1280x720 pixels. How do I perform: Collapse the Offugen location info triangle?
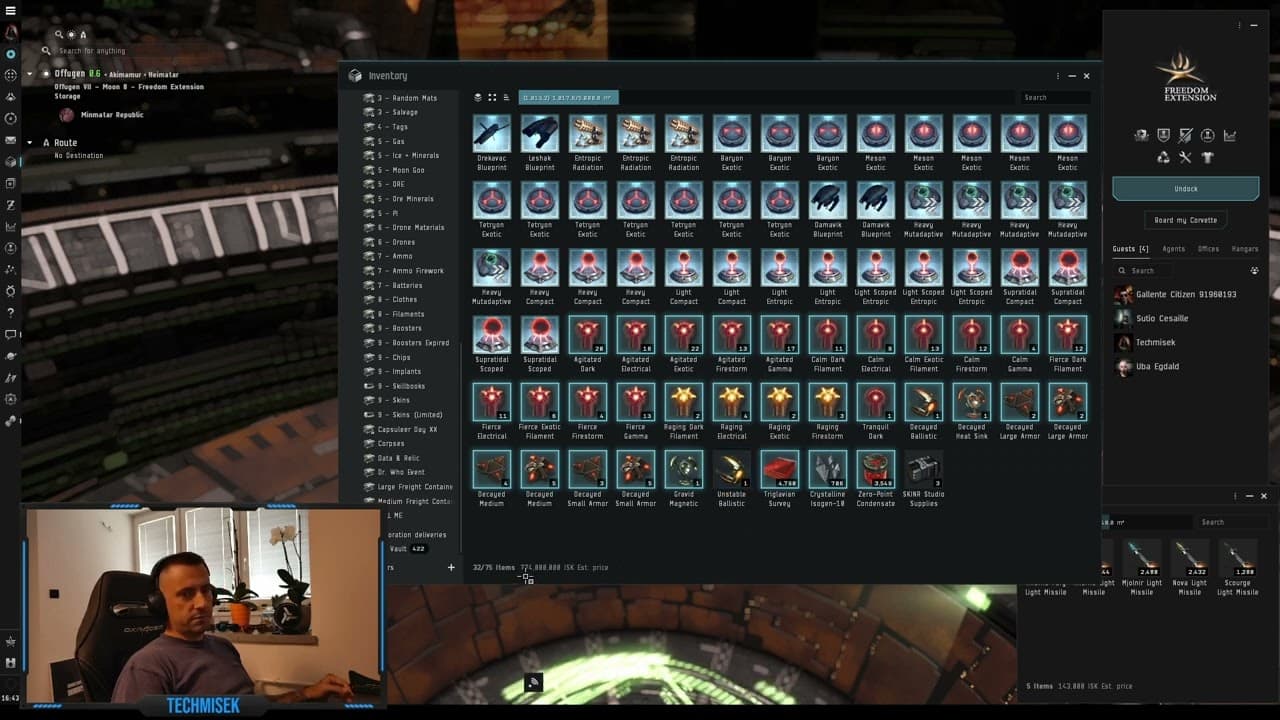click(x=31, y=74)
